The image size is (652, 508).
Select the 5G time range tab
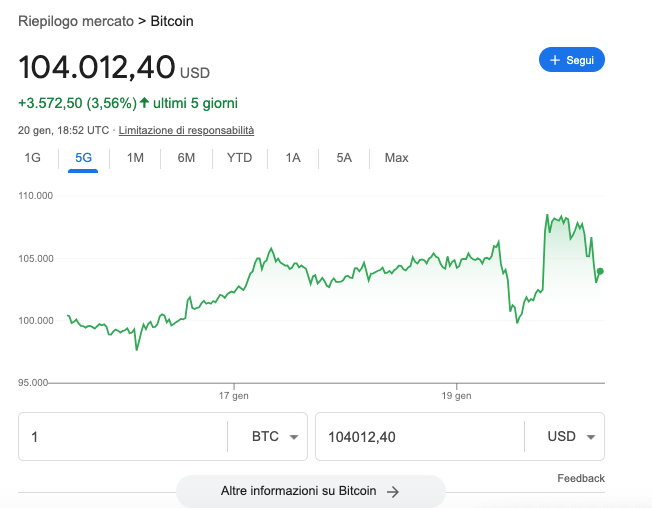coord(83,158)
